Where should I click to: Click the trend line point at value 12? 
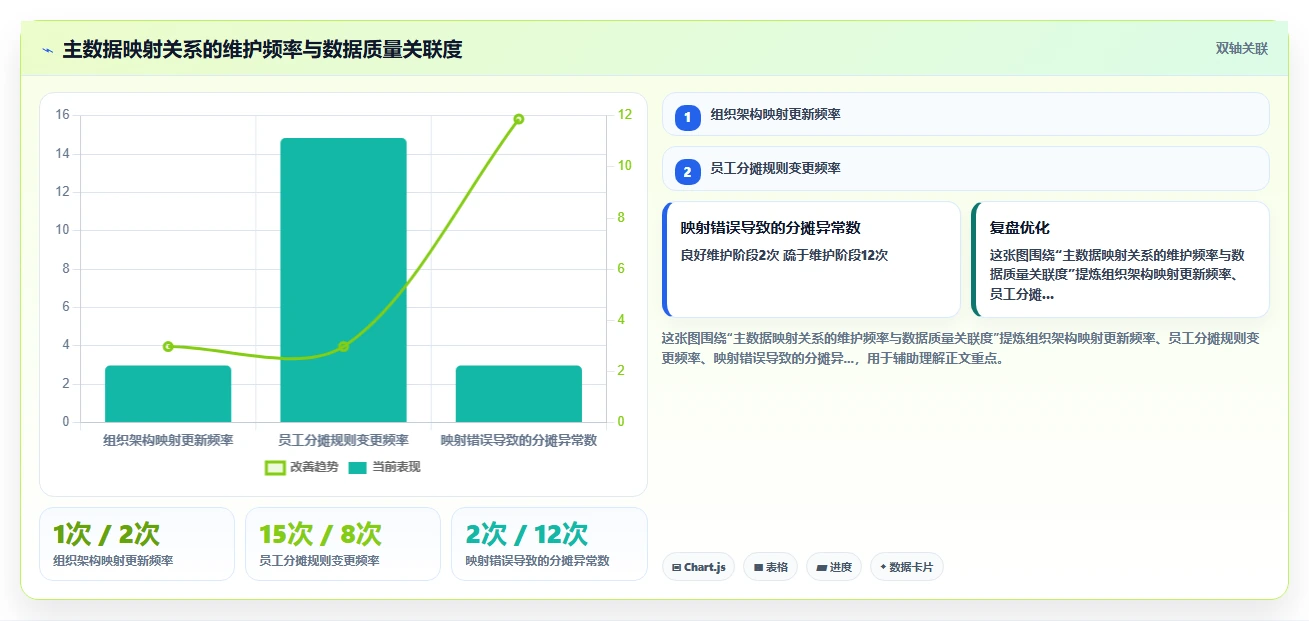click(x=519, y=119)
